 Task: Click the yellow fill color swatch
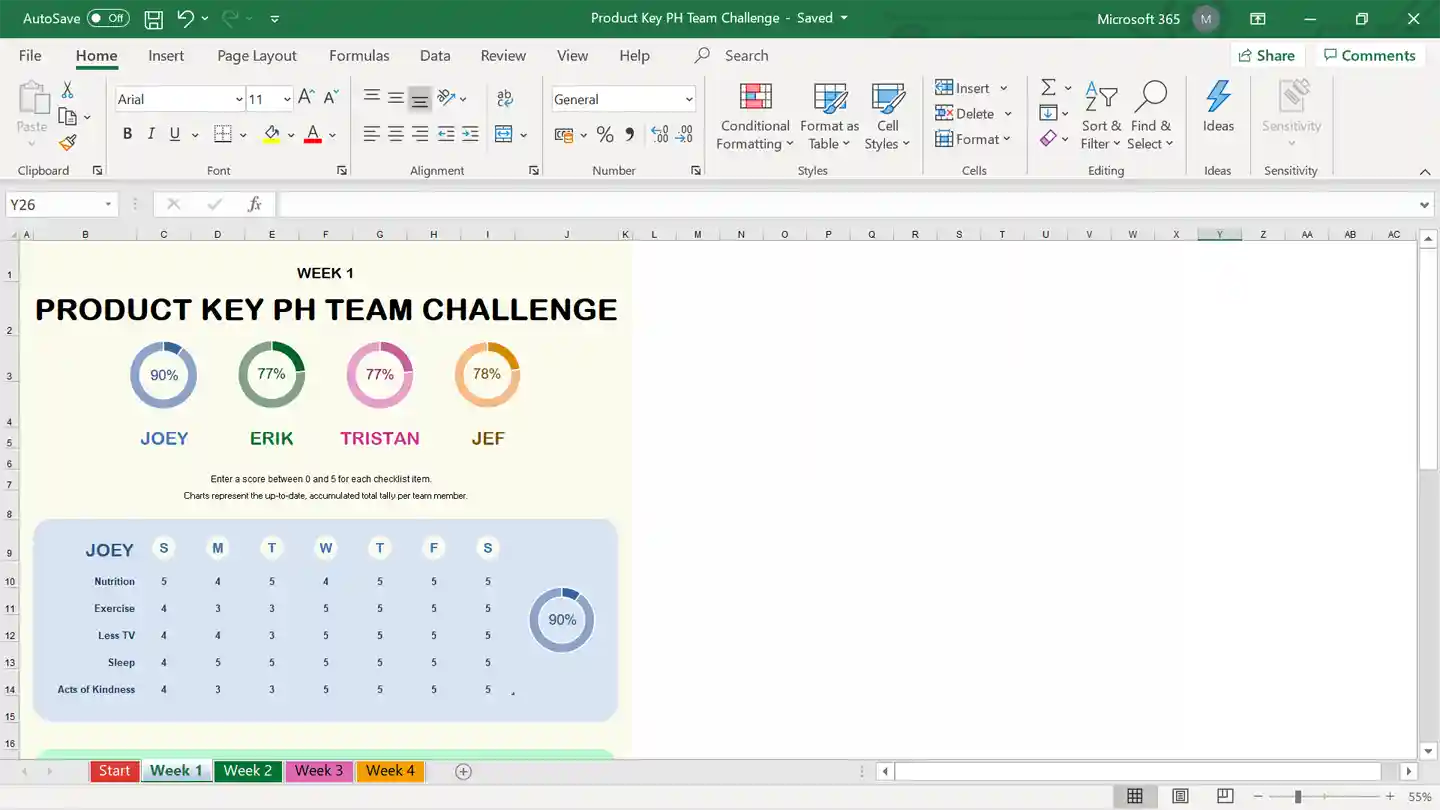[x=272, y=134]
